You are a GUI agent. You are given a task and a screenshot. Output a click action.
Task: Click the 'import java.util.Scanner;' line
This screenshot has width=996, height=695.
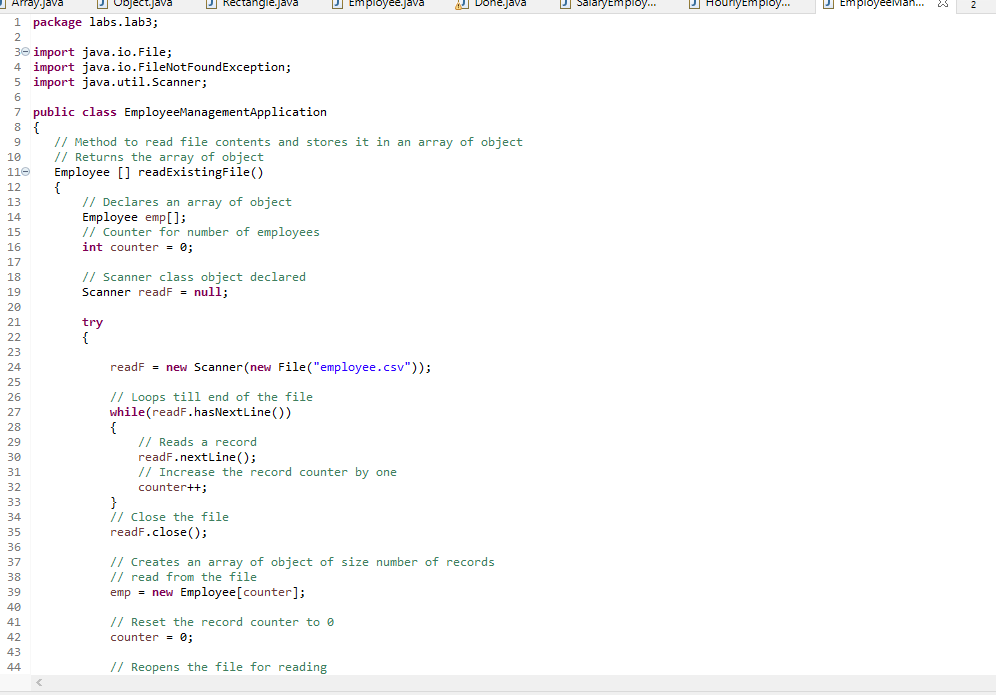coord(120,83)
